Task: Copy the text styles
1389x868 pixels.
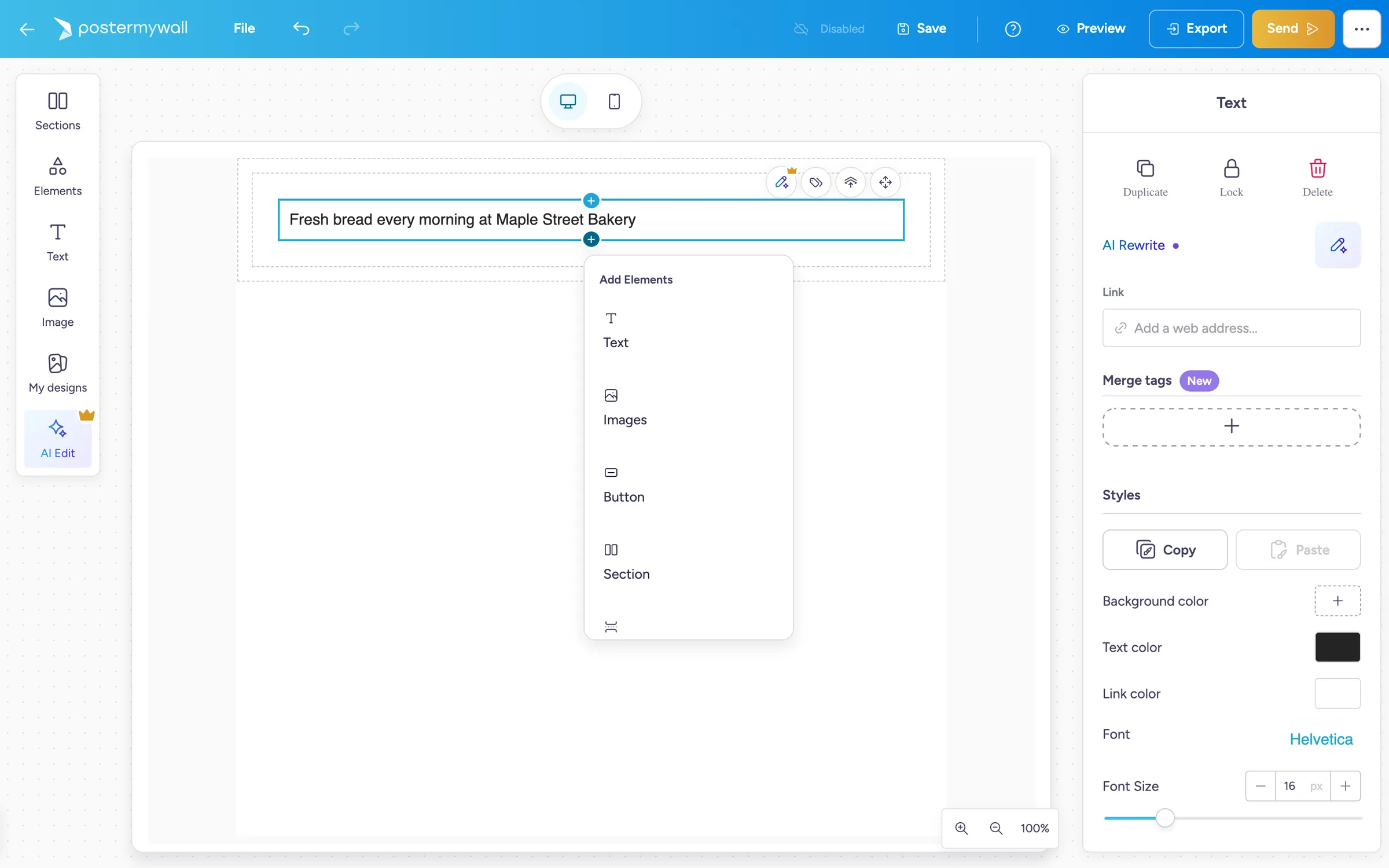Action: tap(1164, 549)
